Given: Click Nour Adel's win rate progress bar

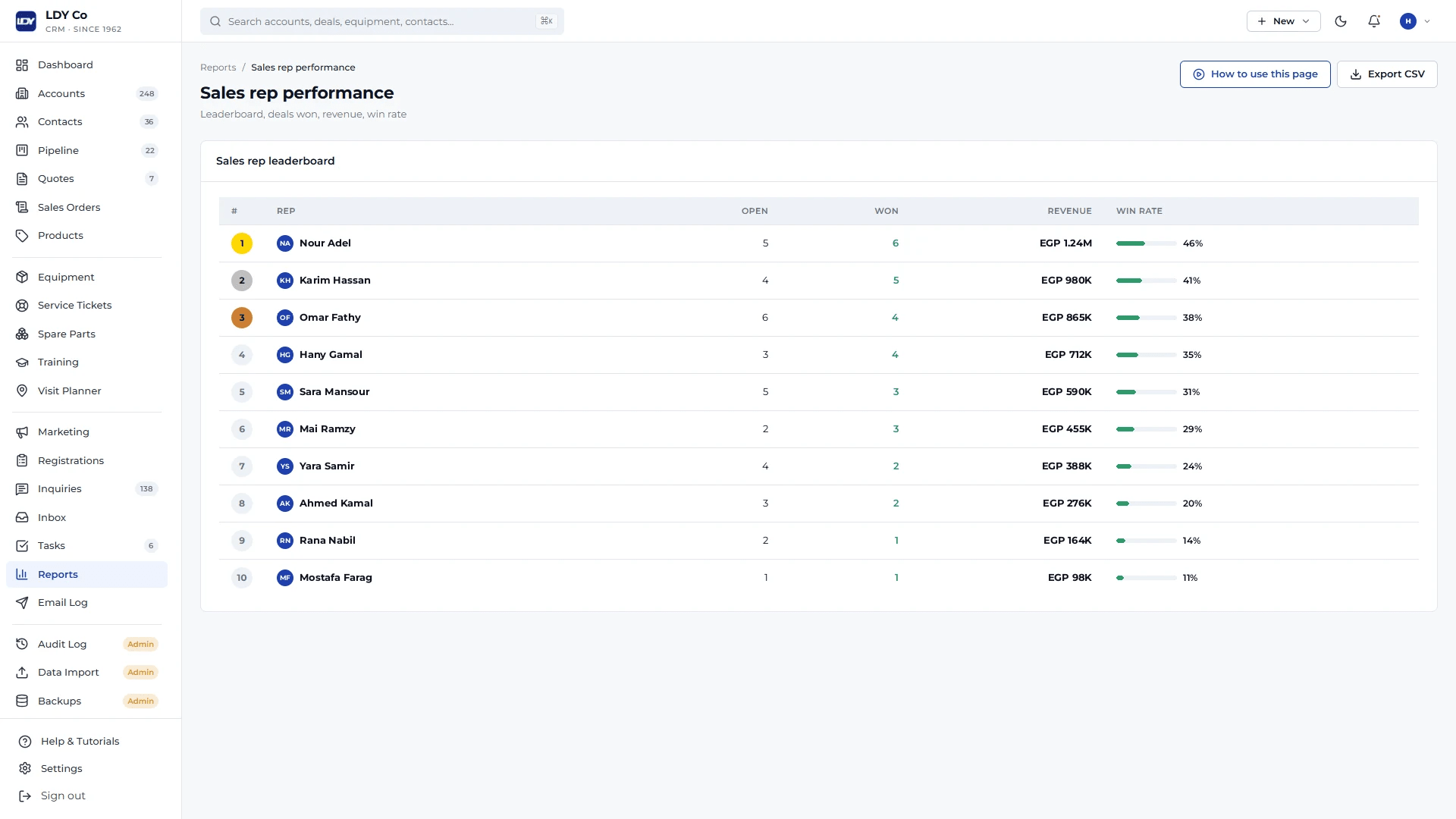Looking at the screenshot, I should (x=1146, y=243).
